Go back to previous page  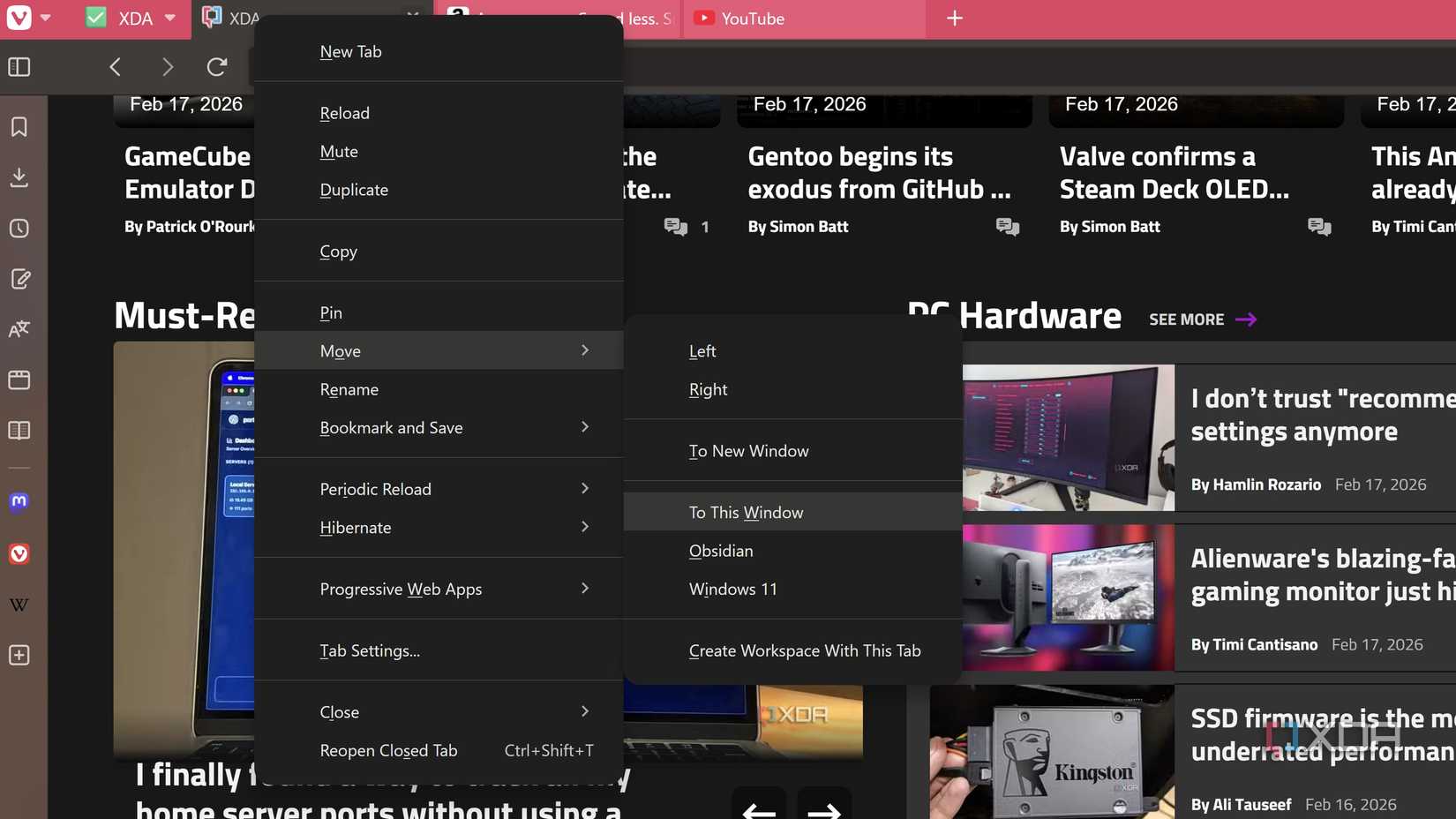[x=116, y=67]
